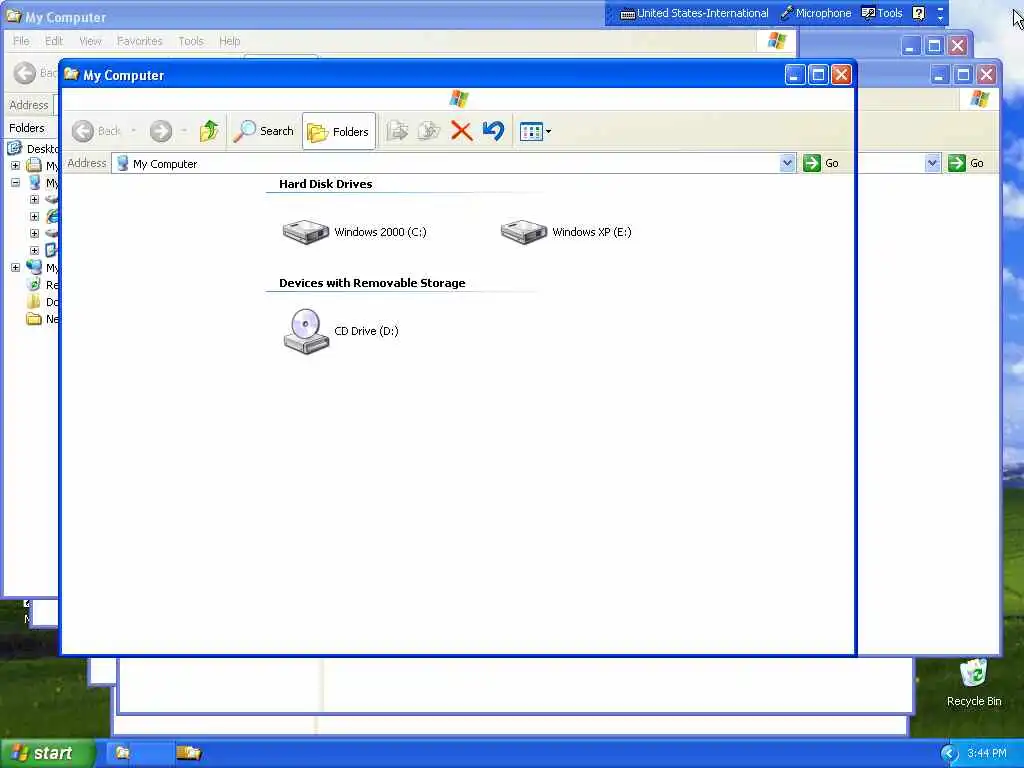Open language bar options arrow
The height and width of the screenshot is (768, 1024).
(x=940, y=18)
